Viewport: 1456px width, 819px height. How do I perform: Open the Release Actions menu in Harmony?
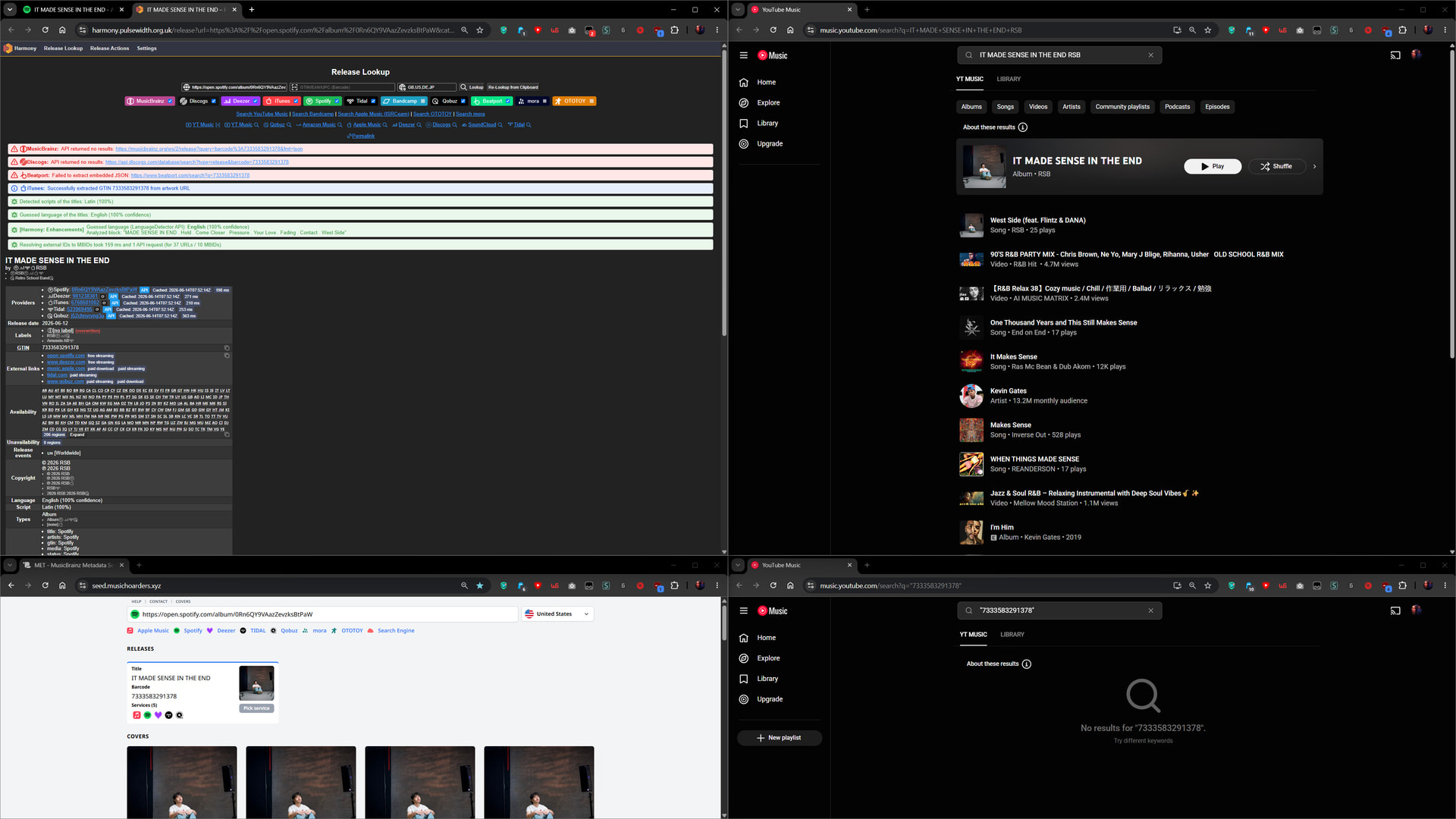(109, 49)
